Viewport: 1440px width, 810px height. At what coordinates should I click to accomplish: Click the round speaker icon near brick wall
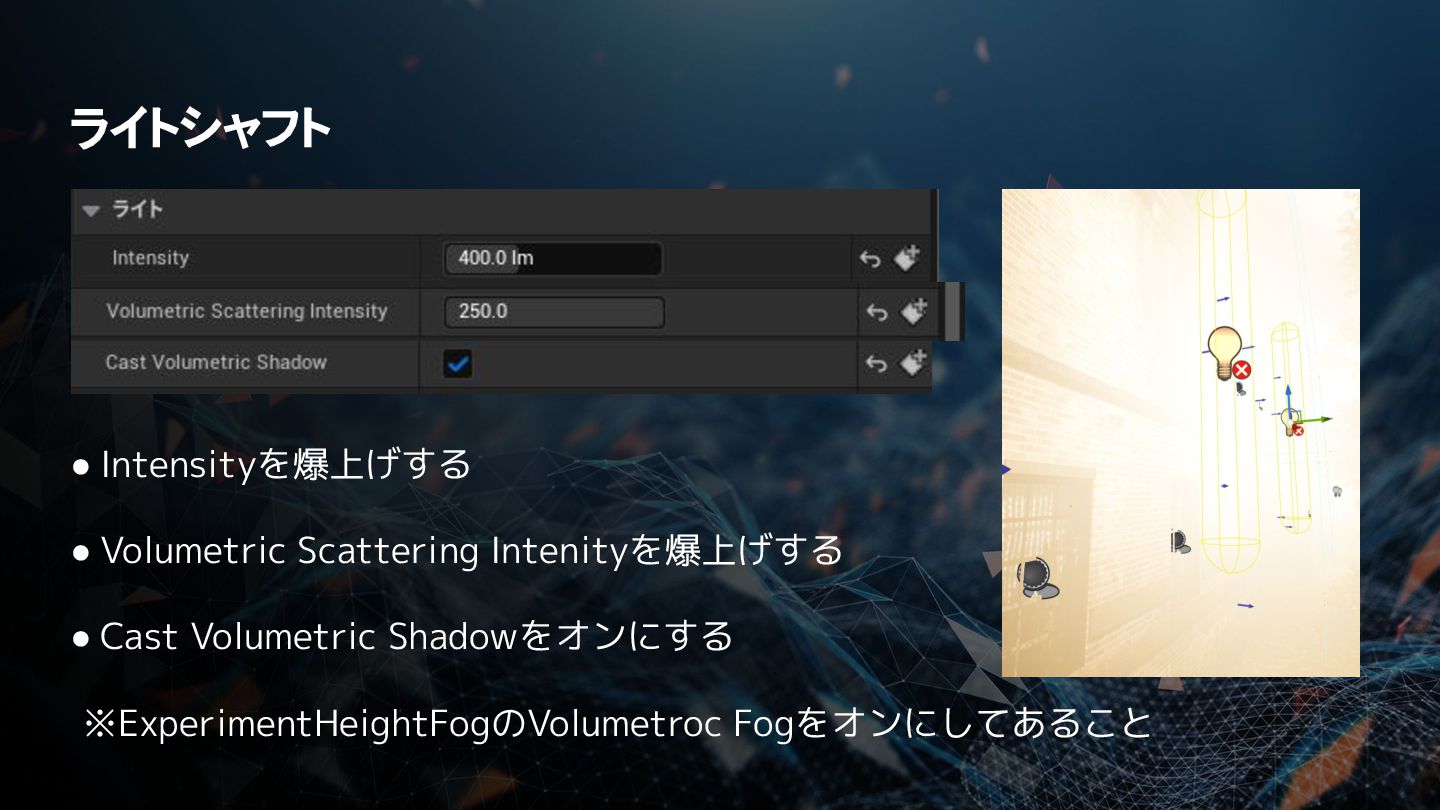1034,575
